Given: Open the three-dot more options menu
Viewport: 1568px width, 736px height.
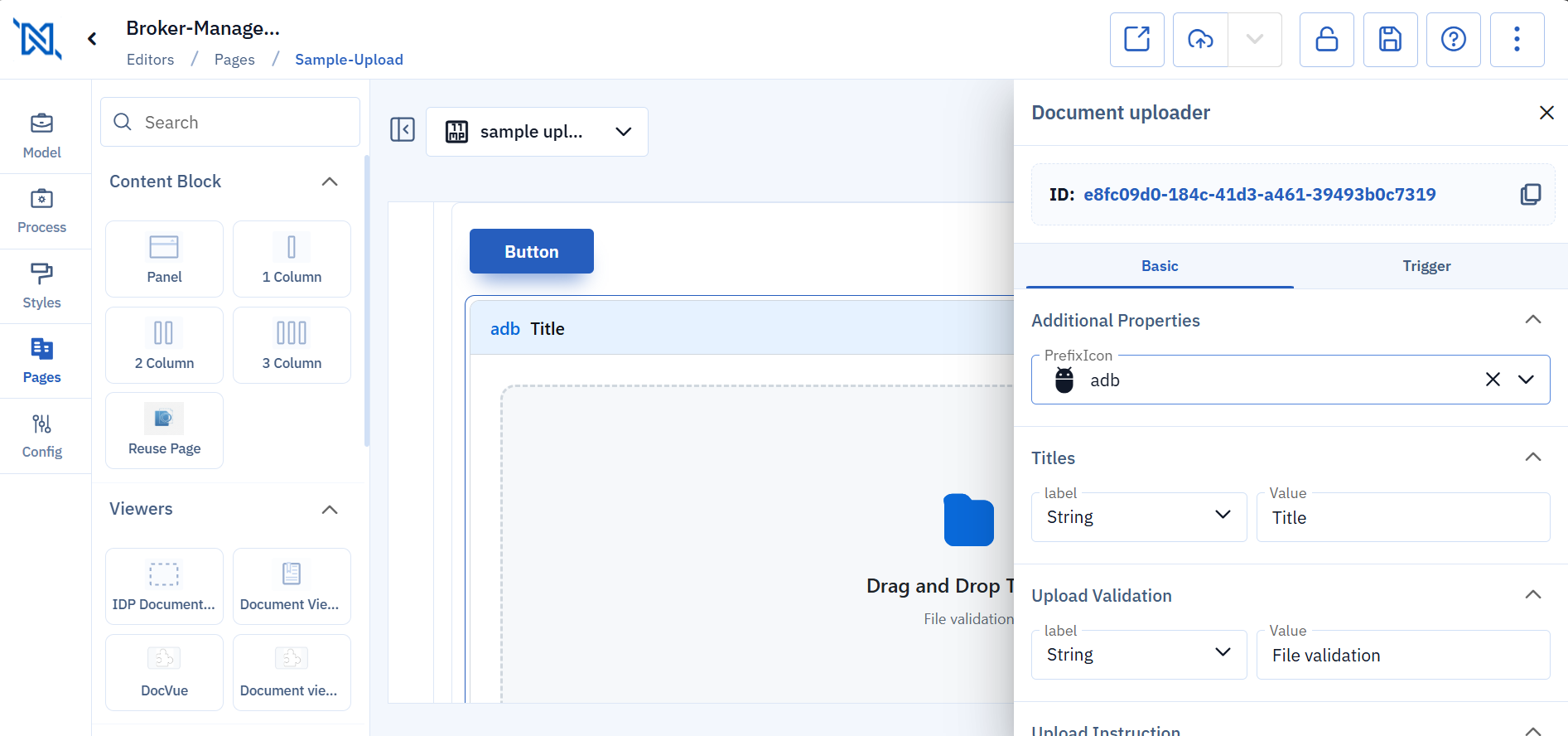Looking at the screenshot, I should point(1517,40).
